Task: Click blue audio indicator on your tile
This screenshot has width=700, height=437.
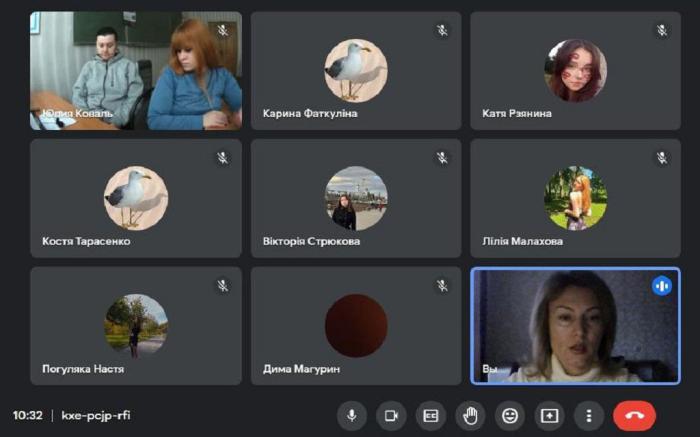Action: pos(661,286)
